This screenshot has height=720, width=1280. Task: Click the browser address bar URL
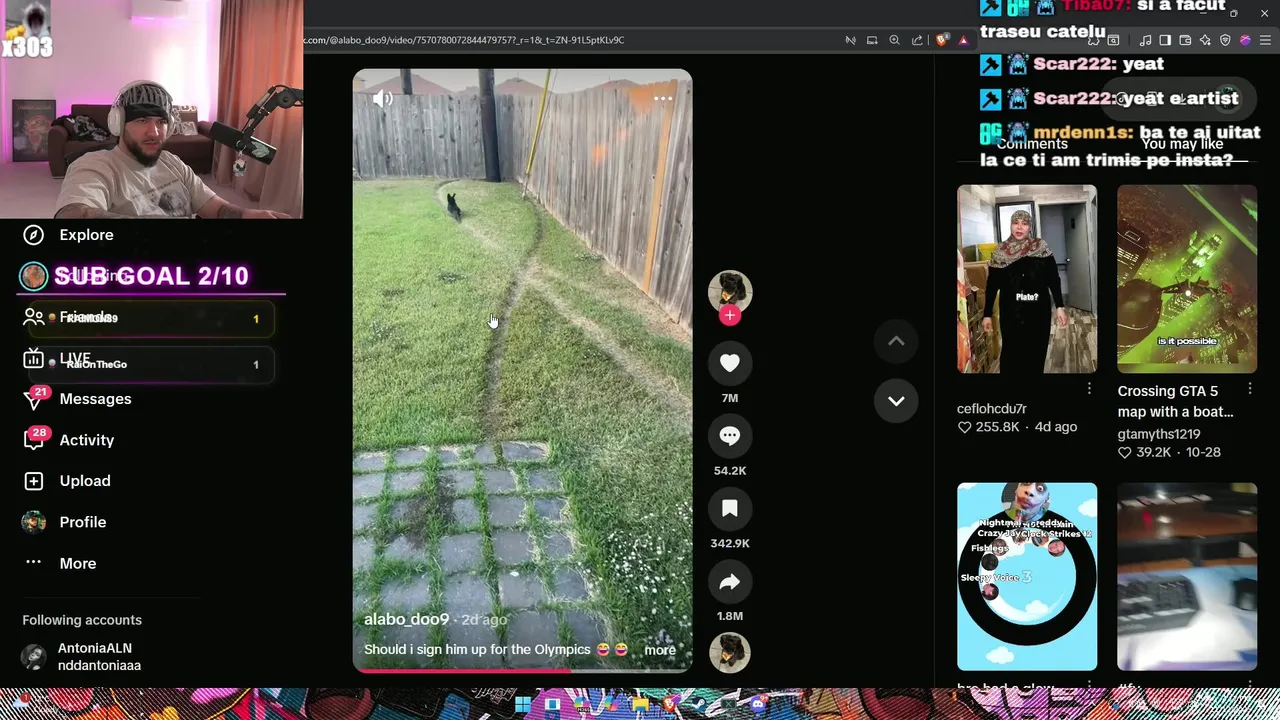(x=465, y=40)
